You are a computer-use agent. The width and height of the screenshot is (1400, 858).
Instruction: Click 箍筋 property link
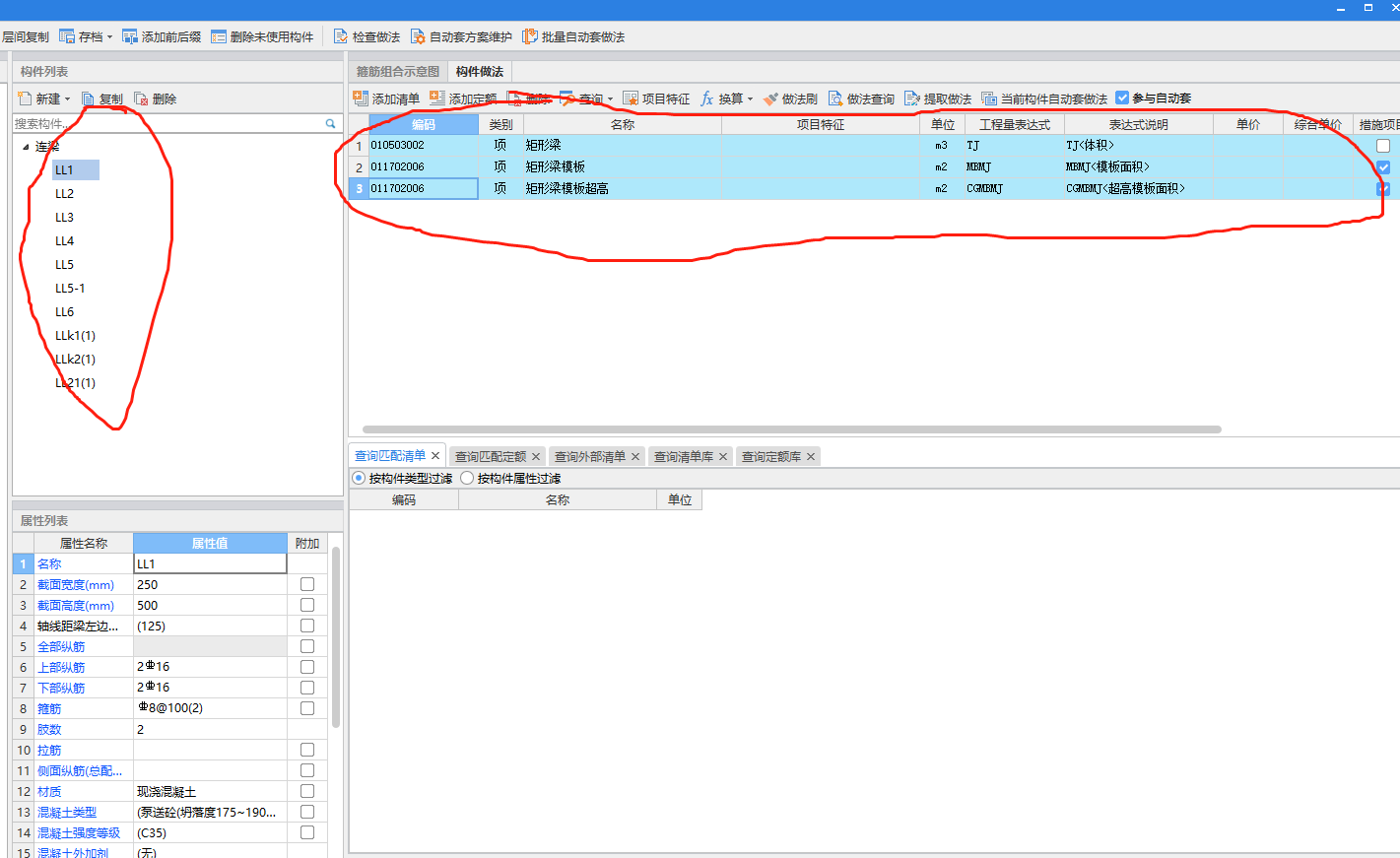point(49,709)
